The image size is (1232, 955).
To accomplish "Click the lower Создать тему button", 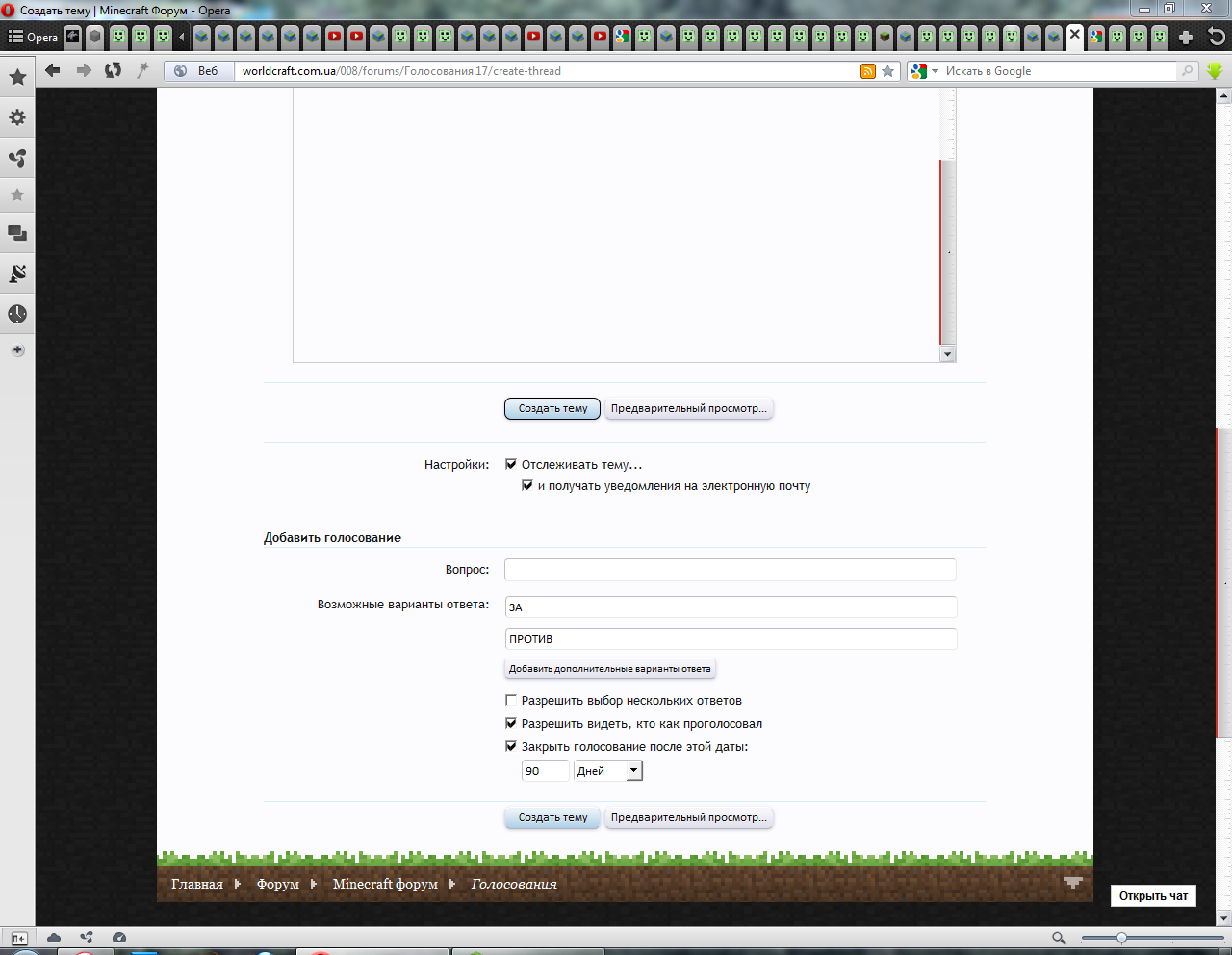I will 552,818.
